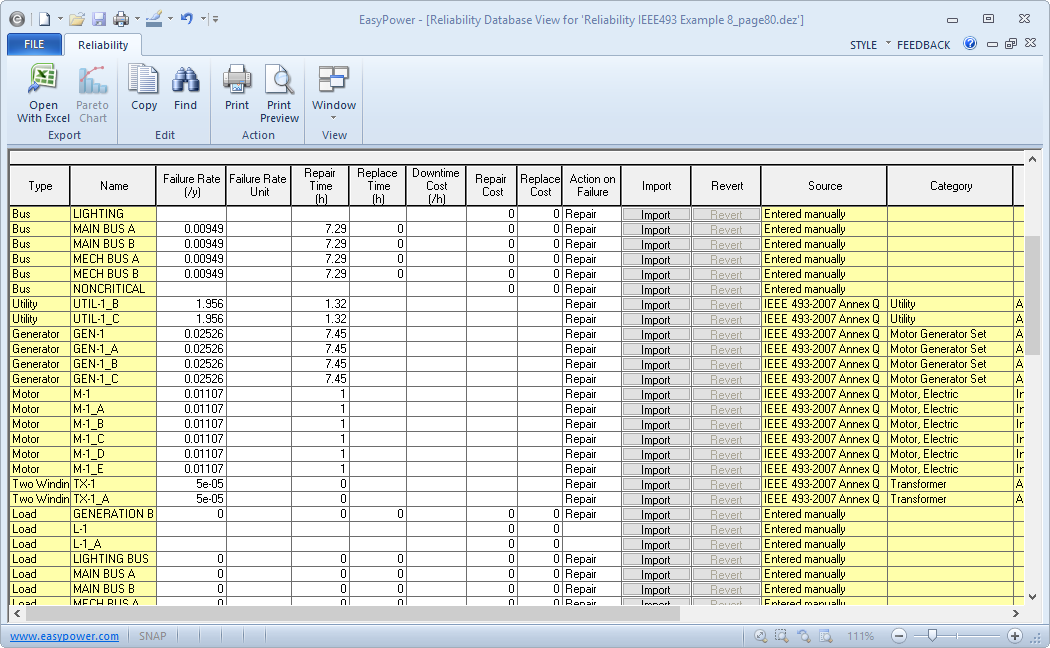The height and width of the screenshot is (648, 1050).
Task: Select the Reliability ribbon tab
Action: point(103,45)
